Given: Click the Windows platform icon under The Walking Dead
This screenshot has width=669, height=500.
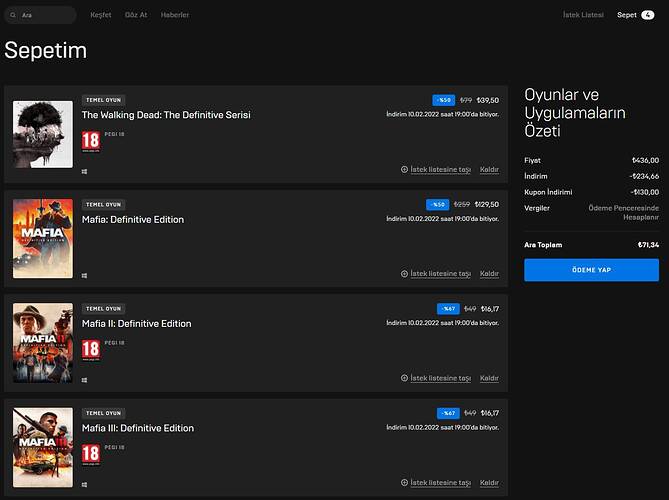Looking at the screenshot, I should [x=84, y=172].
